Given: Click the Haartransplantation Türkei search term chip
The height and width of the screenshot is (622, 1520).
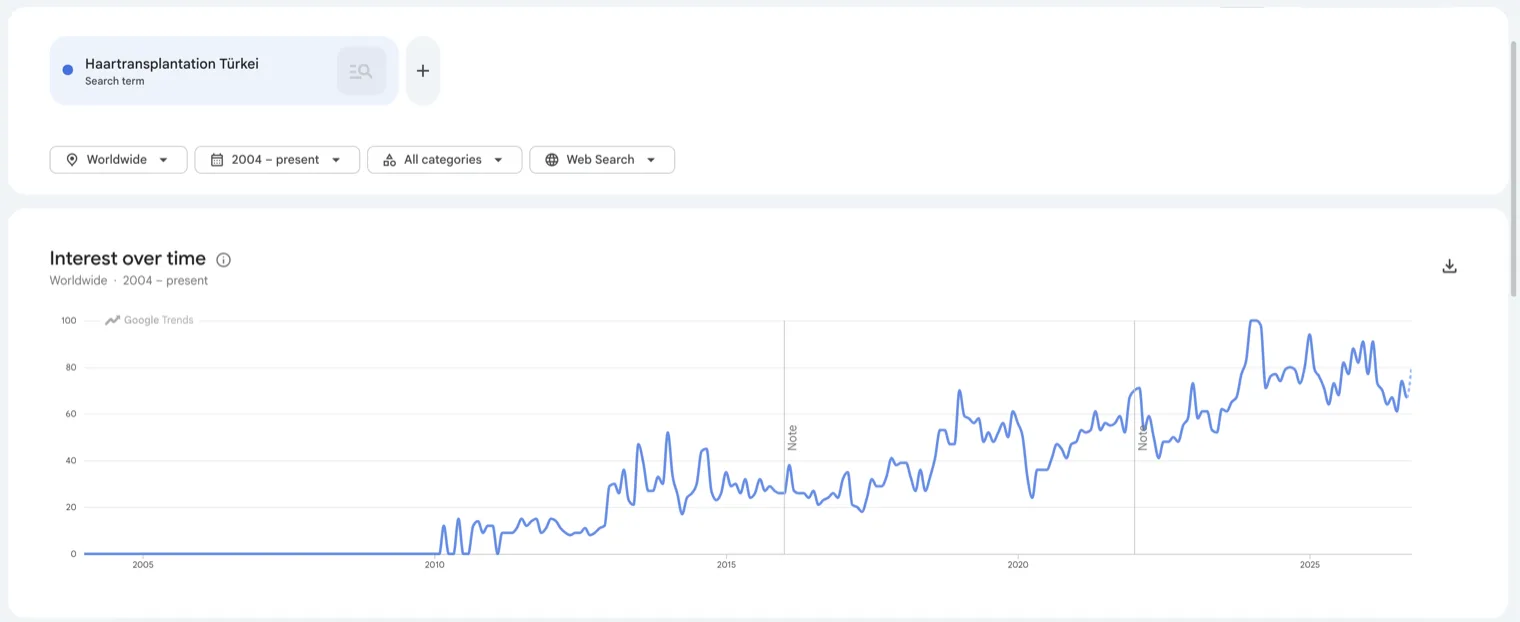Looking at the screenshot, I should 224,71.
